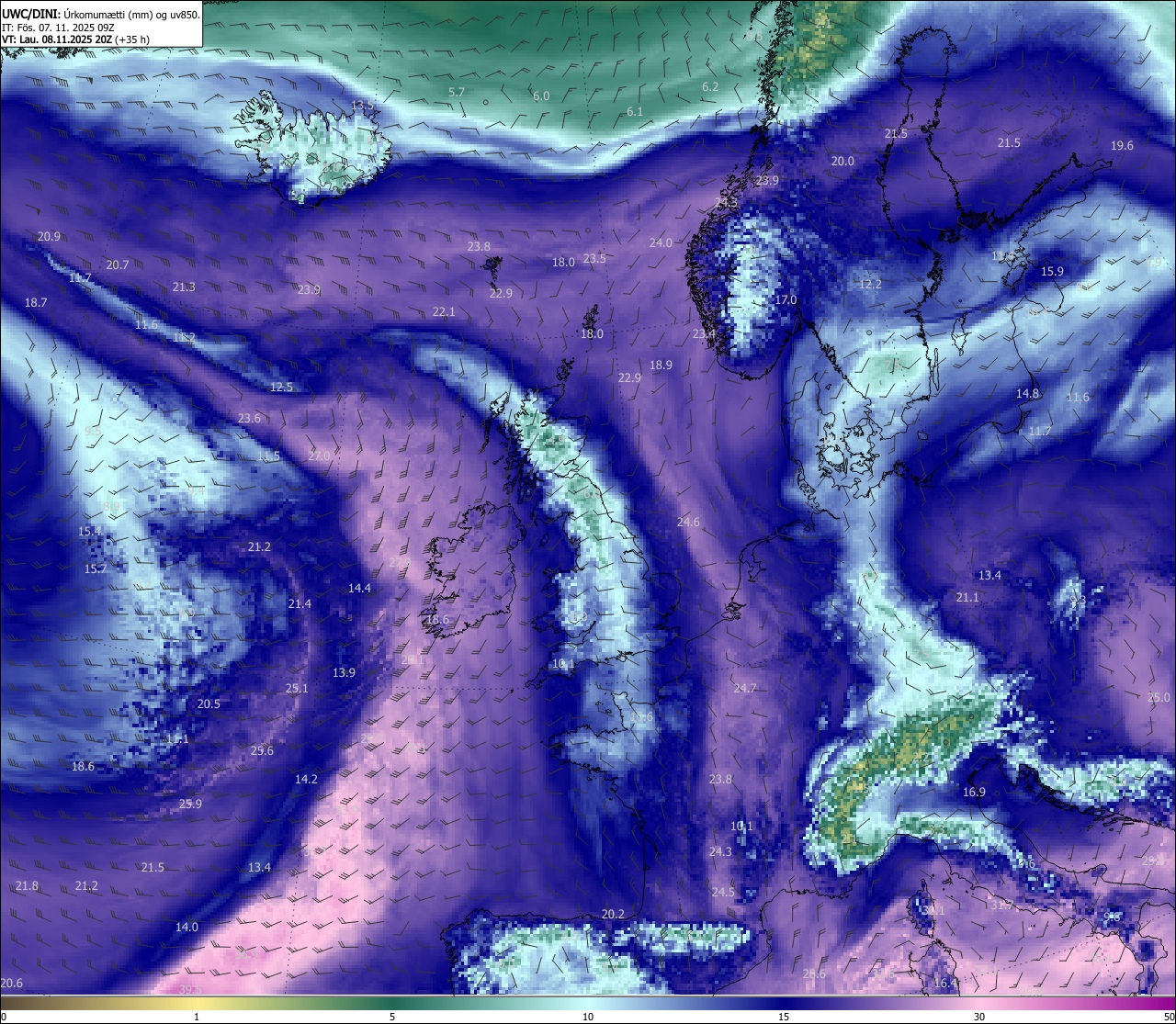
Task: Click the map value "14.0"
Action: [187, 927]
